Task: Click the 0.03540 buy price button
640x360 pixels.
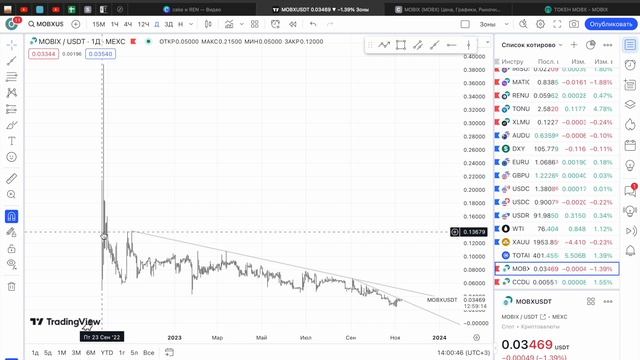Action: click(x=100, y=54)
